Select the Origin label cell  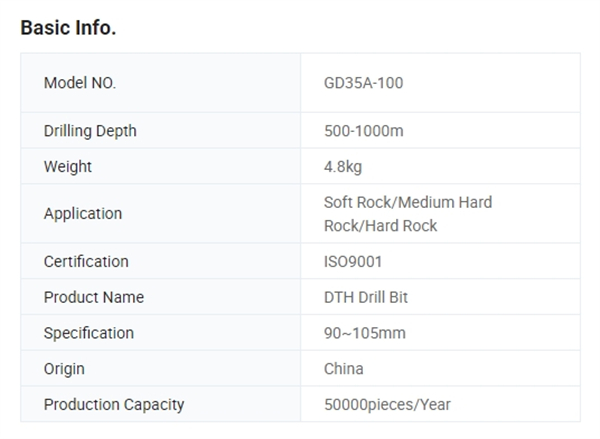pyautogui.click(x=161, y=369)
